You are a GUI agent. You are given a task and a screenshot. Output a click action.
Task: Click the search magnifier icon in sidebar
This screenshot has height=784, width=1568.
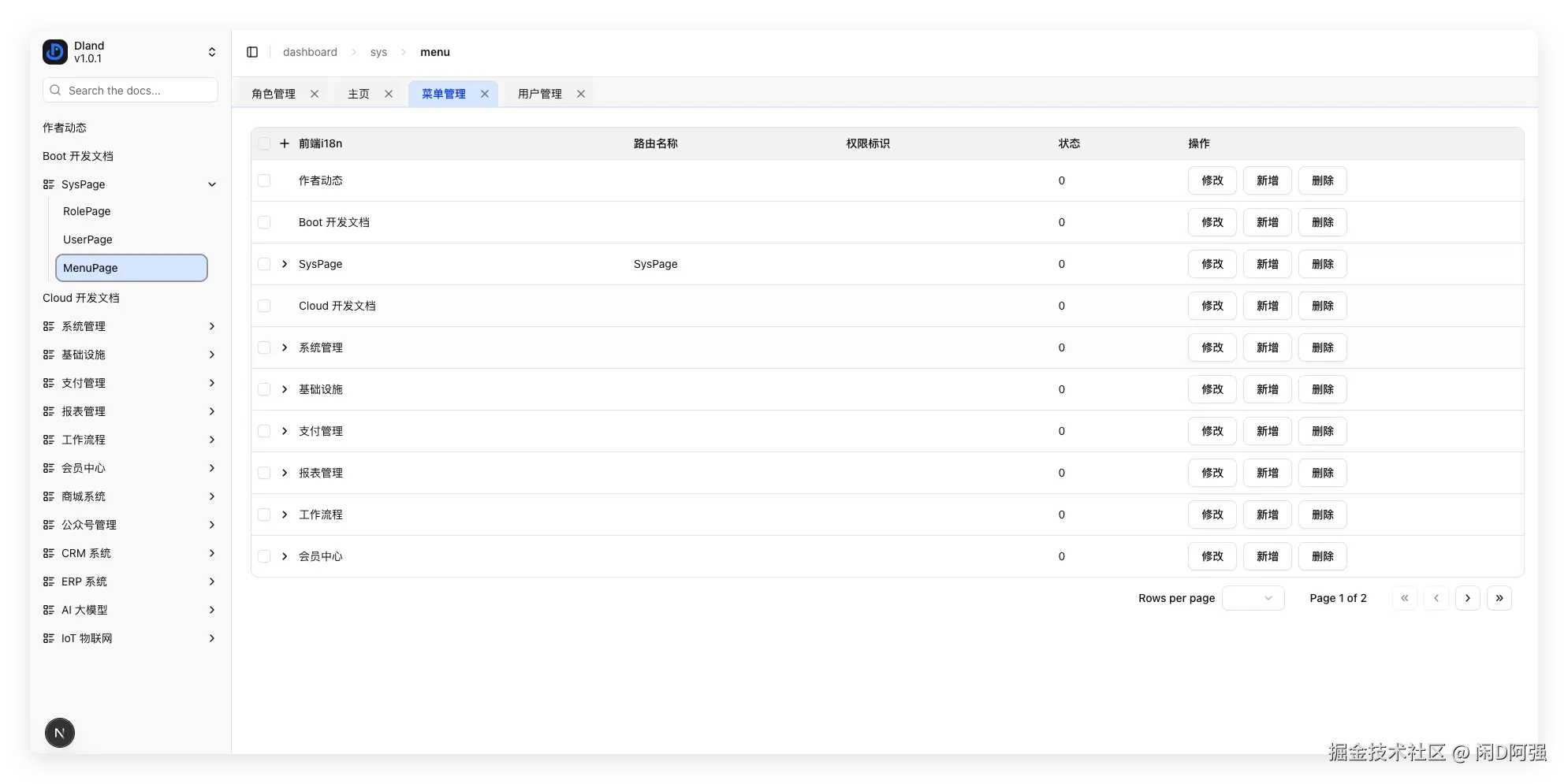[54, 90]
